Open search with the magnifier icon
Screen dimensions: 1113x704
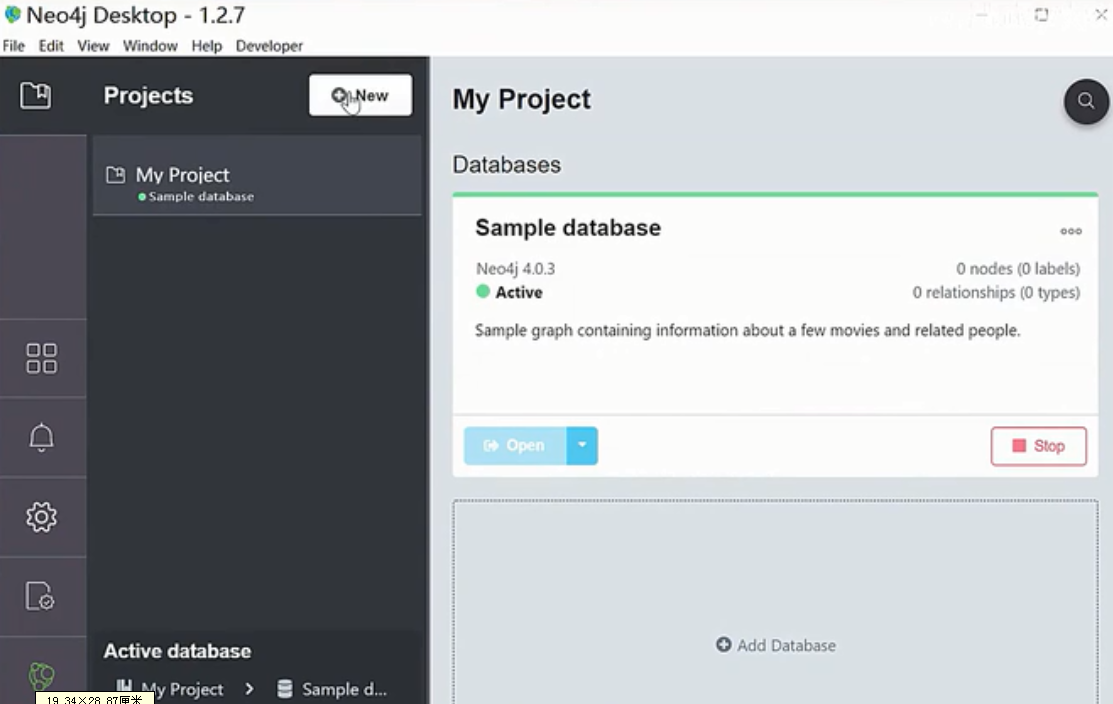click(1086, 101)
